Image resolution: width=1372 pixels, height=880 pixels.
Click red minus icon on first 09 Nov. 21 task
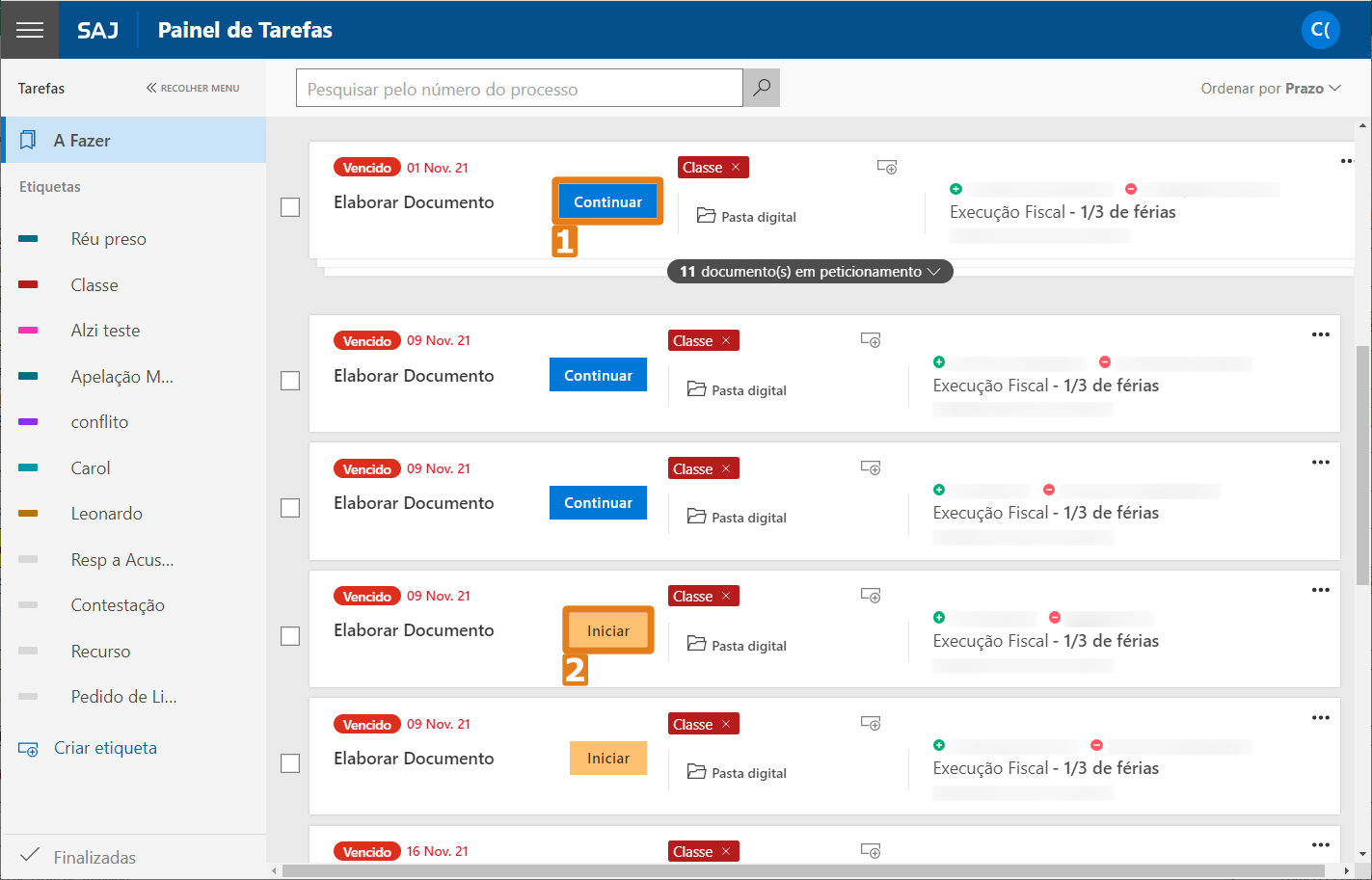tap(1105, 362)
